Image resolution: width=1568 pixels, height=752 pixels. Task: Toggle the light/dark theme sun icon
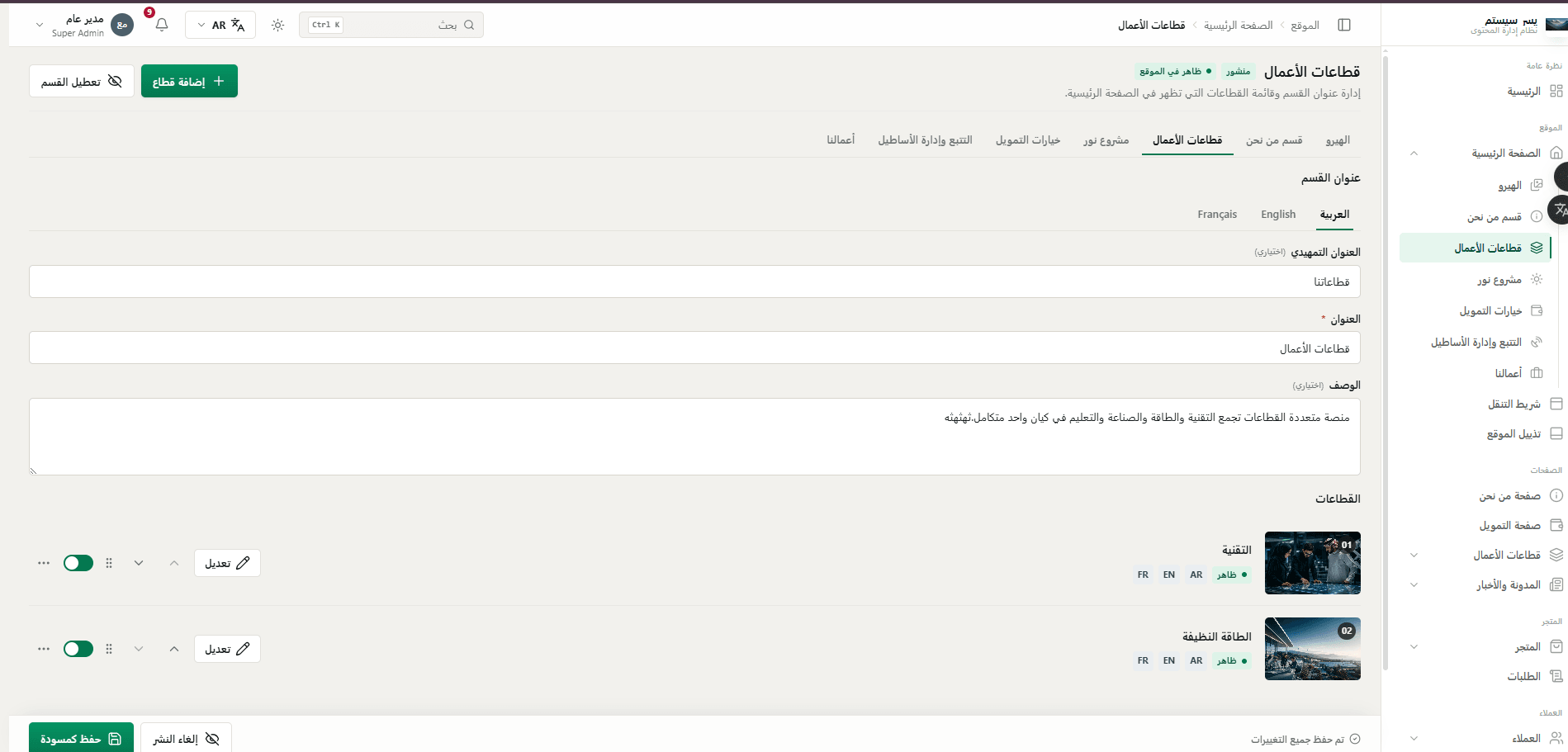(277, 25)
